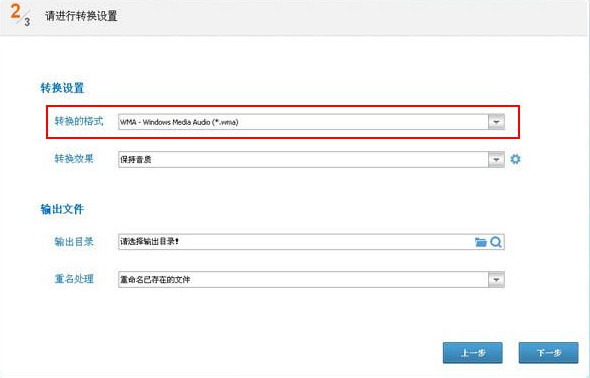Click the 重命名已存在的文件 combo box
Screen dimensions: 590x378
(x=311, y=279)
